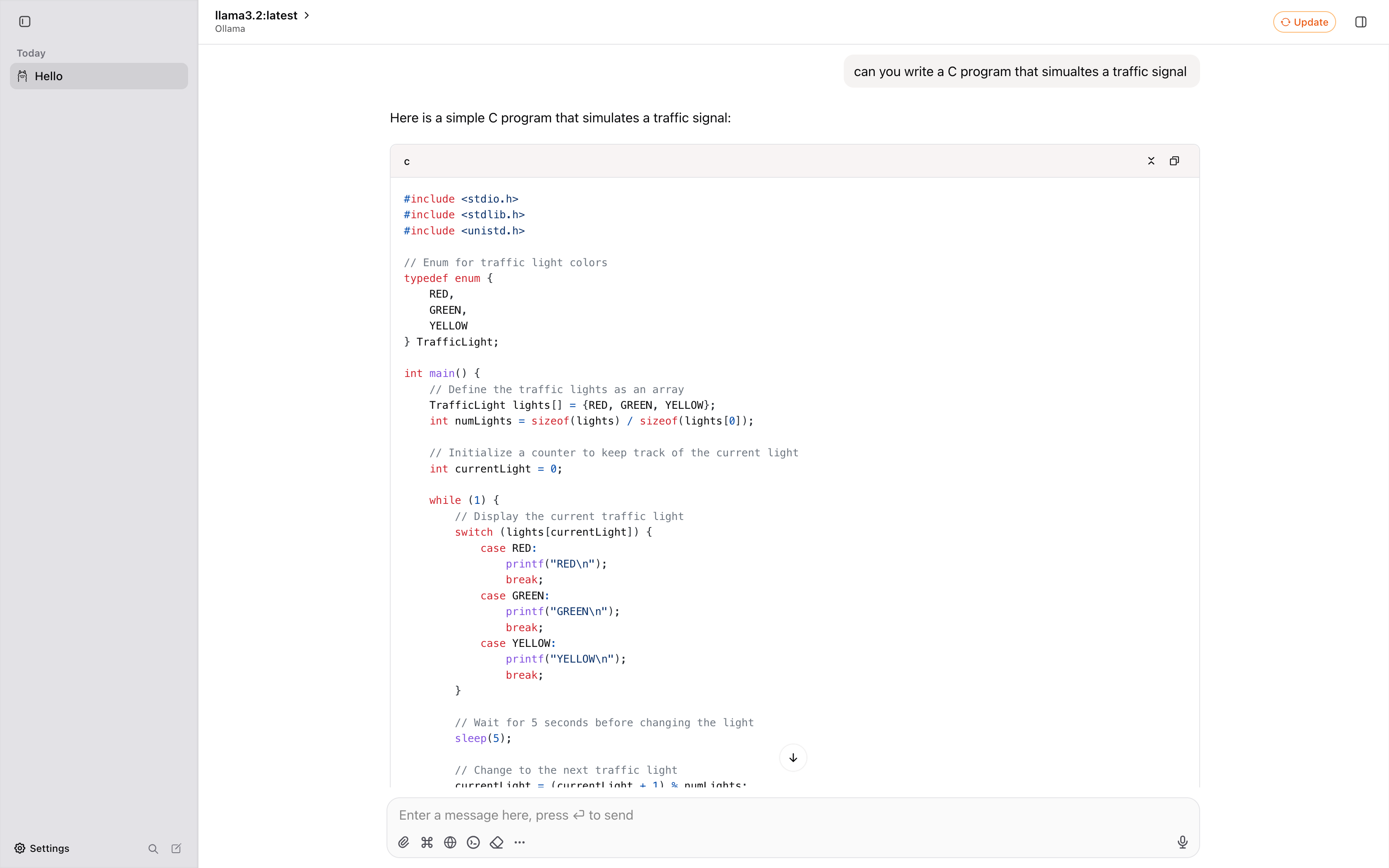Viewport: 1389px width, 868px height.
Task: Copy the C code block contents
Action: pos(1174,161)
